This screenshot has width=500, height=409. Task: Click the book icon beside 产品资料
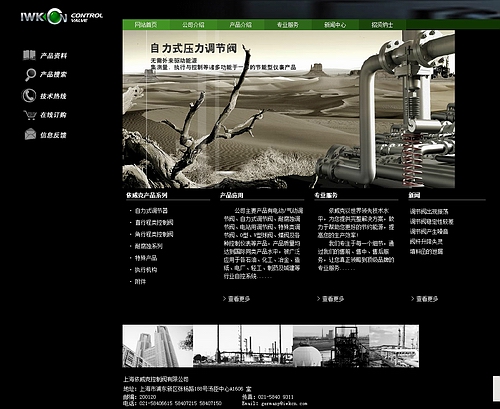[29, 55]
